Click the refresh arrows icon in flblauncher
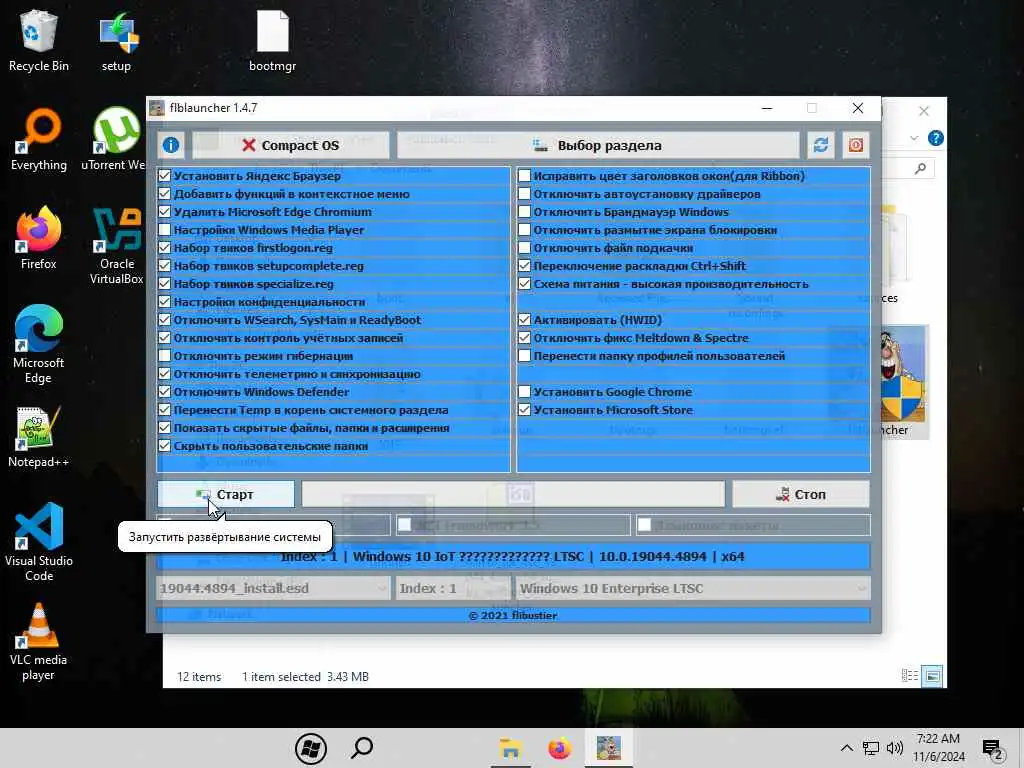 pos(821,145)
